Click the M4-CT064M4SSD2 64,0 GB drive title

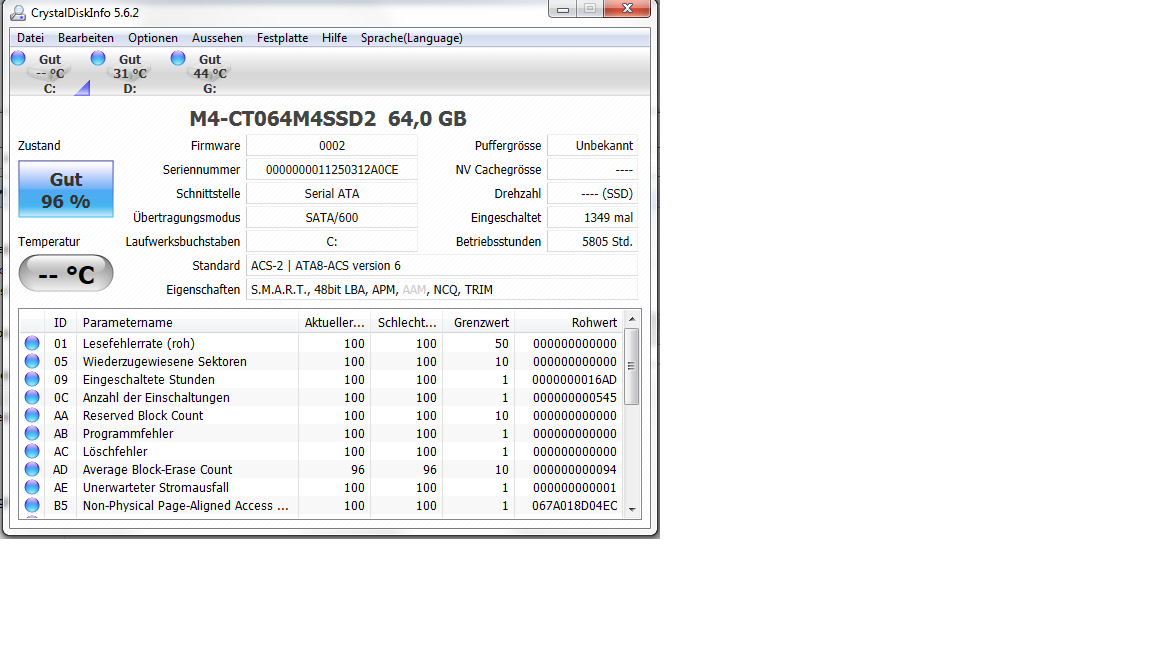(x=328, y=118)
